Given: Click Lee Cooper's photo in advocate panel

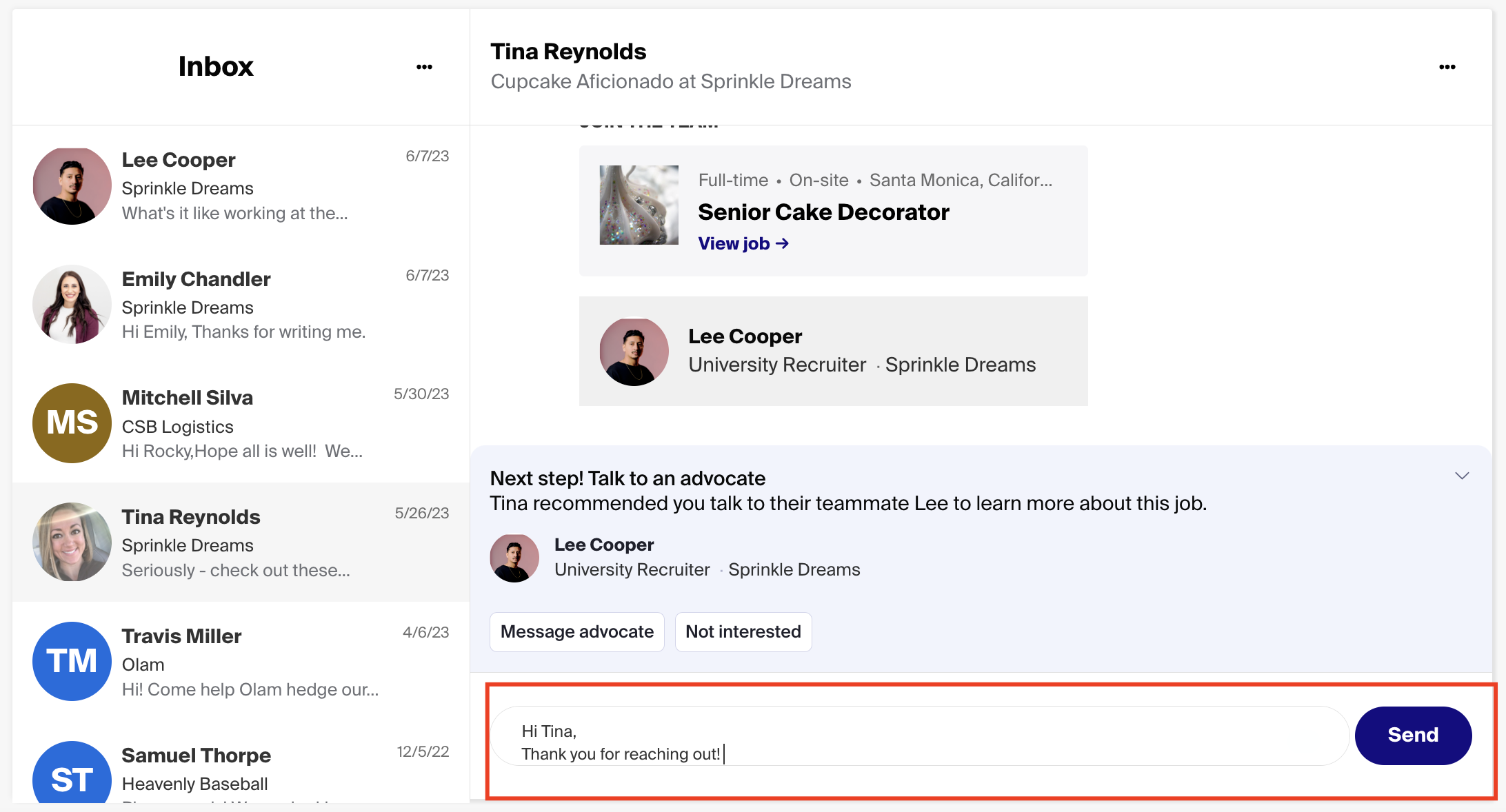Looking at the screenshot, I should (514, 558).
